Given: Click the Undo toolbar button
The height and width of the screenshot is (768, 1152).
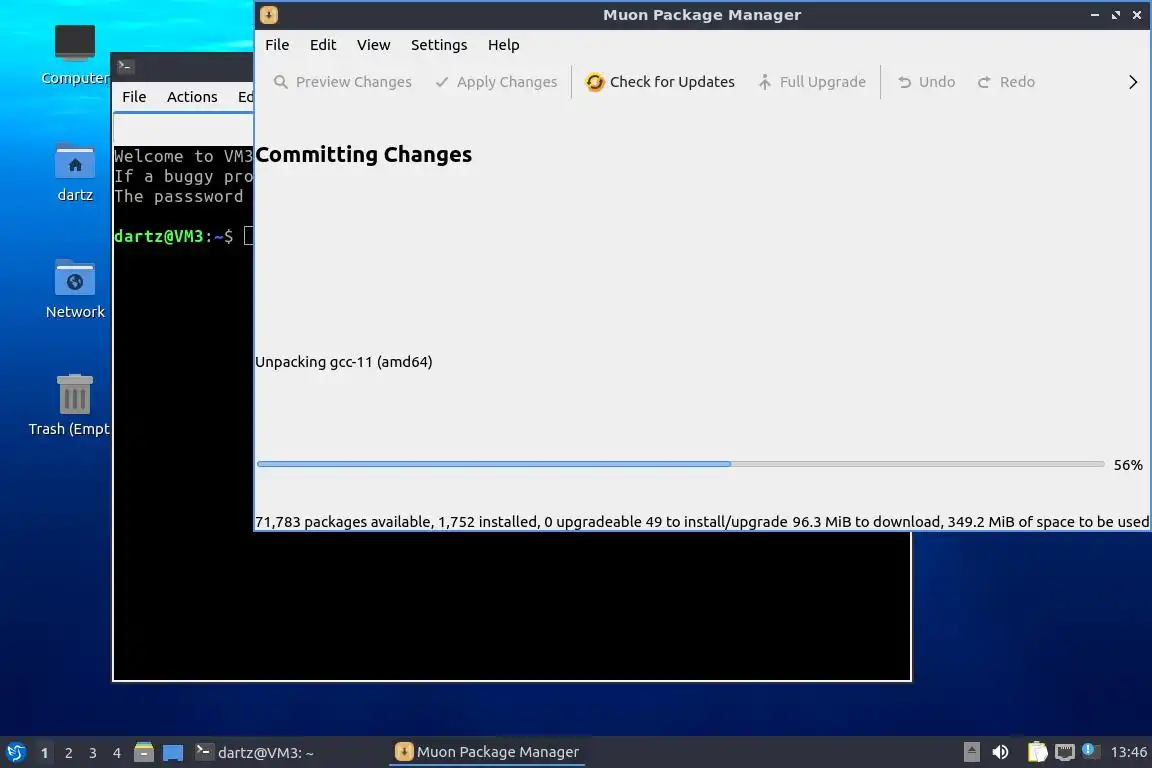Looking at the screenshot, I should pos(926,82).
